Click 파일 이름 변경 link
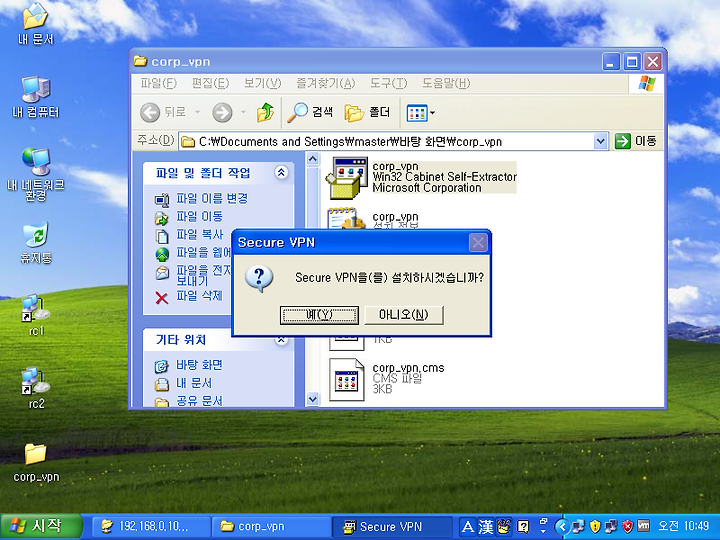Viewport: 720px width, 540px height. [212, 198]
